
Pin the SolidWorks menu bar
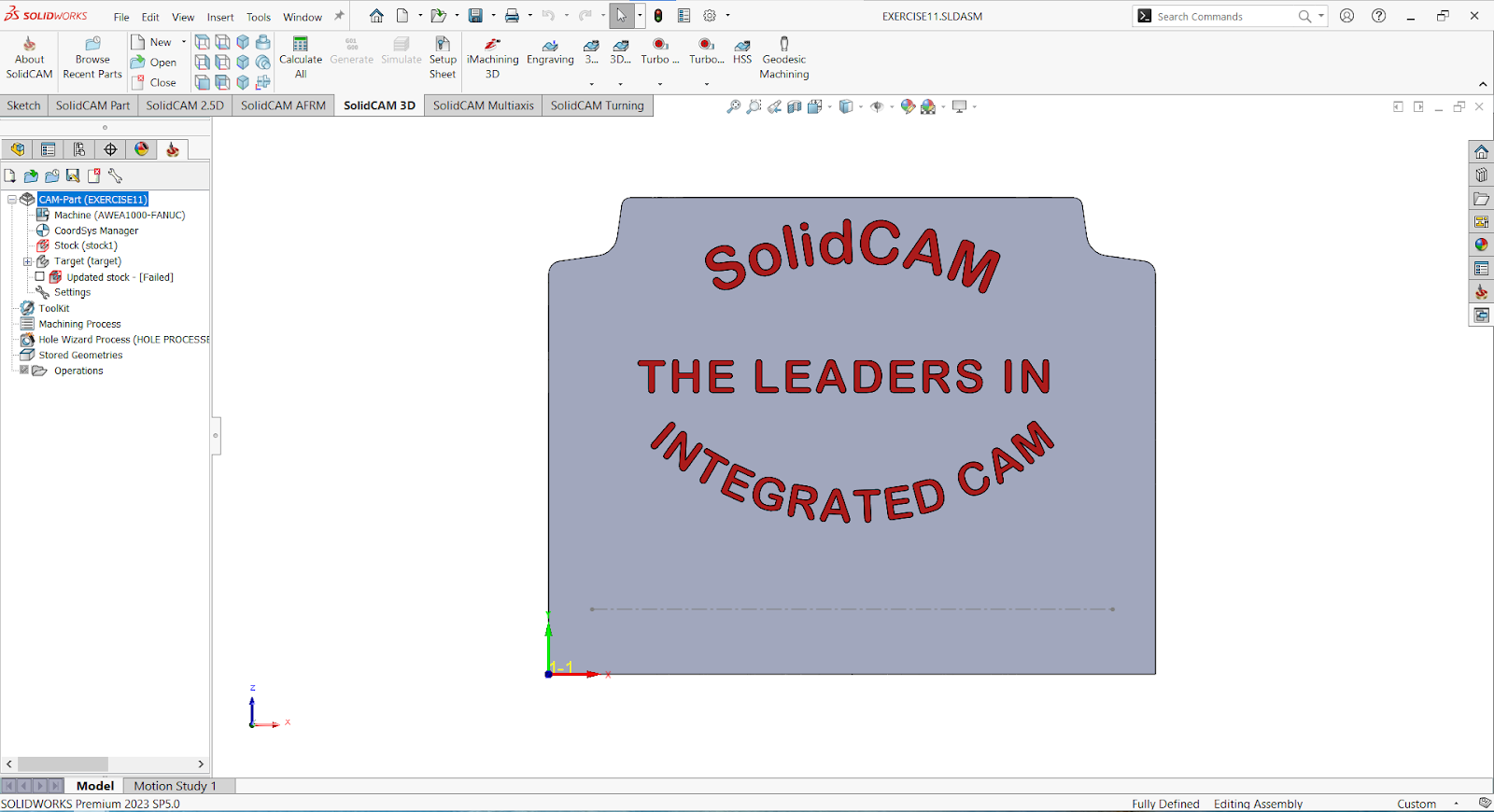click(x=339, y=16)
